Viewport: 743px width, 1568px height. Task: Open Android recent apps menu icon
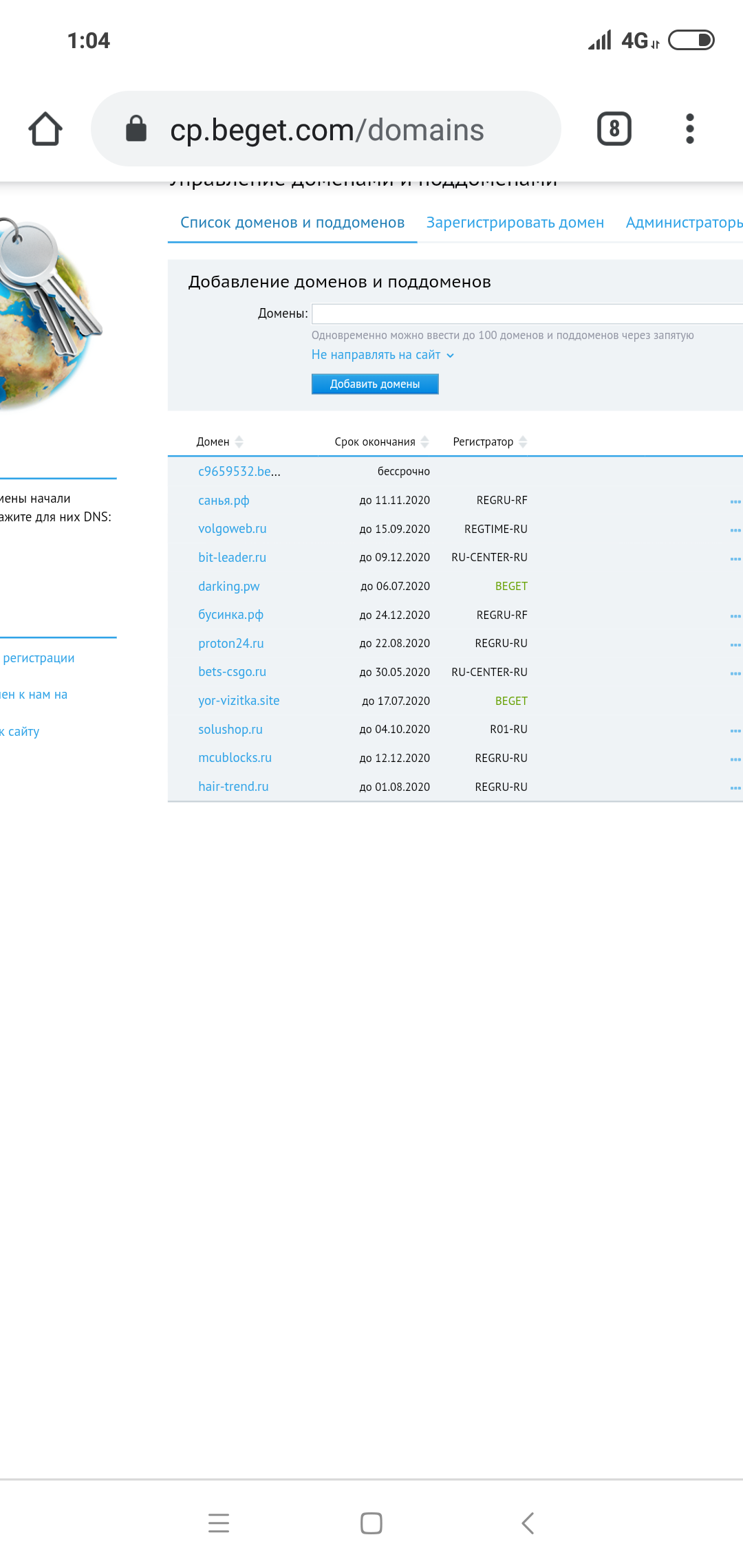tap(218, 1523)
